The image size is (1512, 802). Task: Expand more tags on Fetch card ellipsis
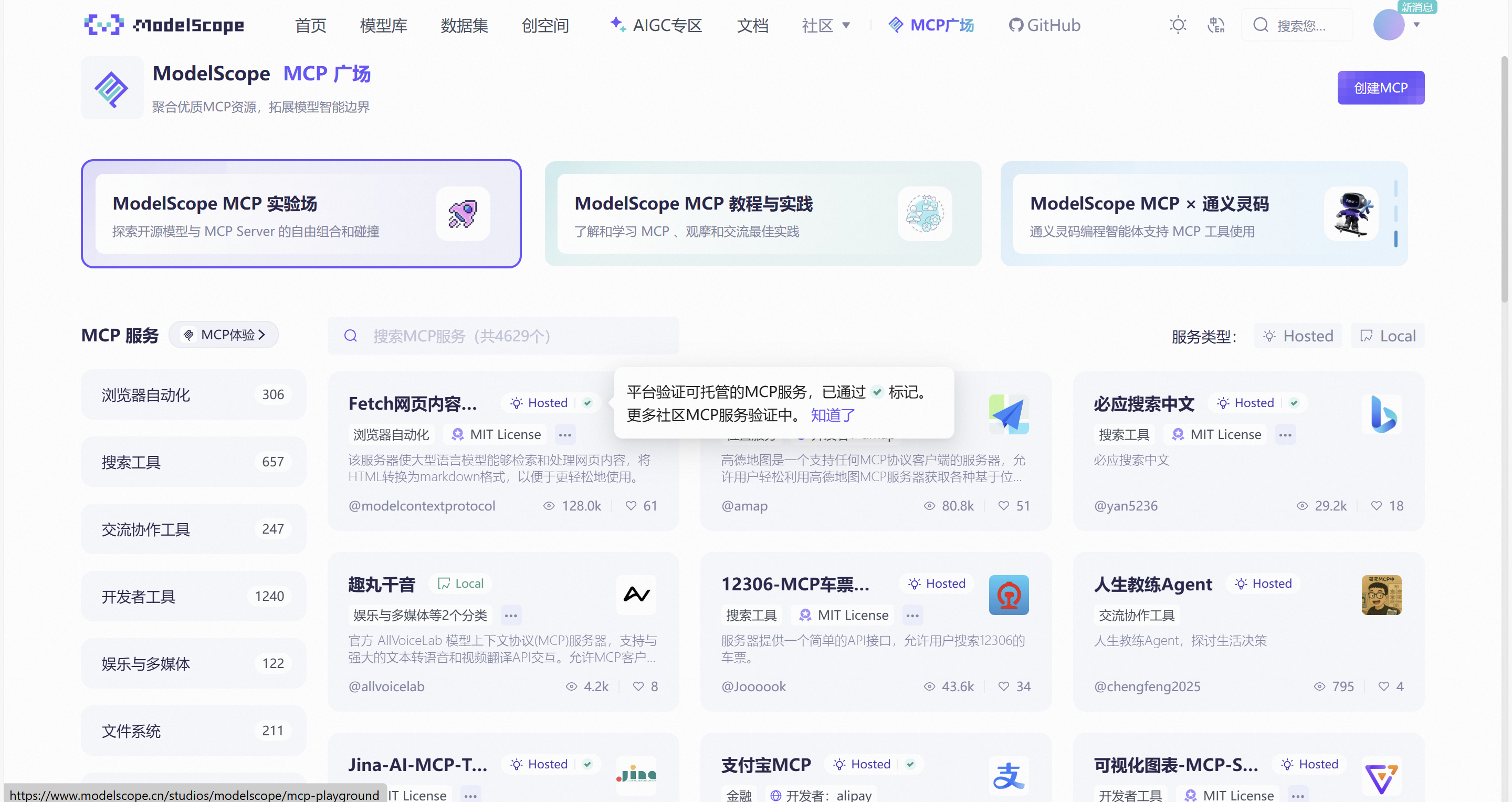(565, 435)
